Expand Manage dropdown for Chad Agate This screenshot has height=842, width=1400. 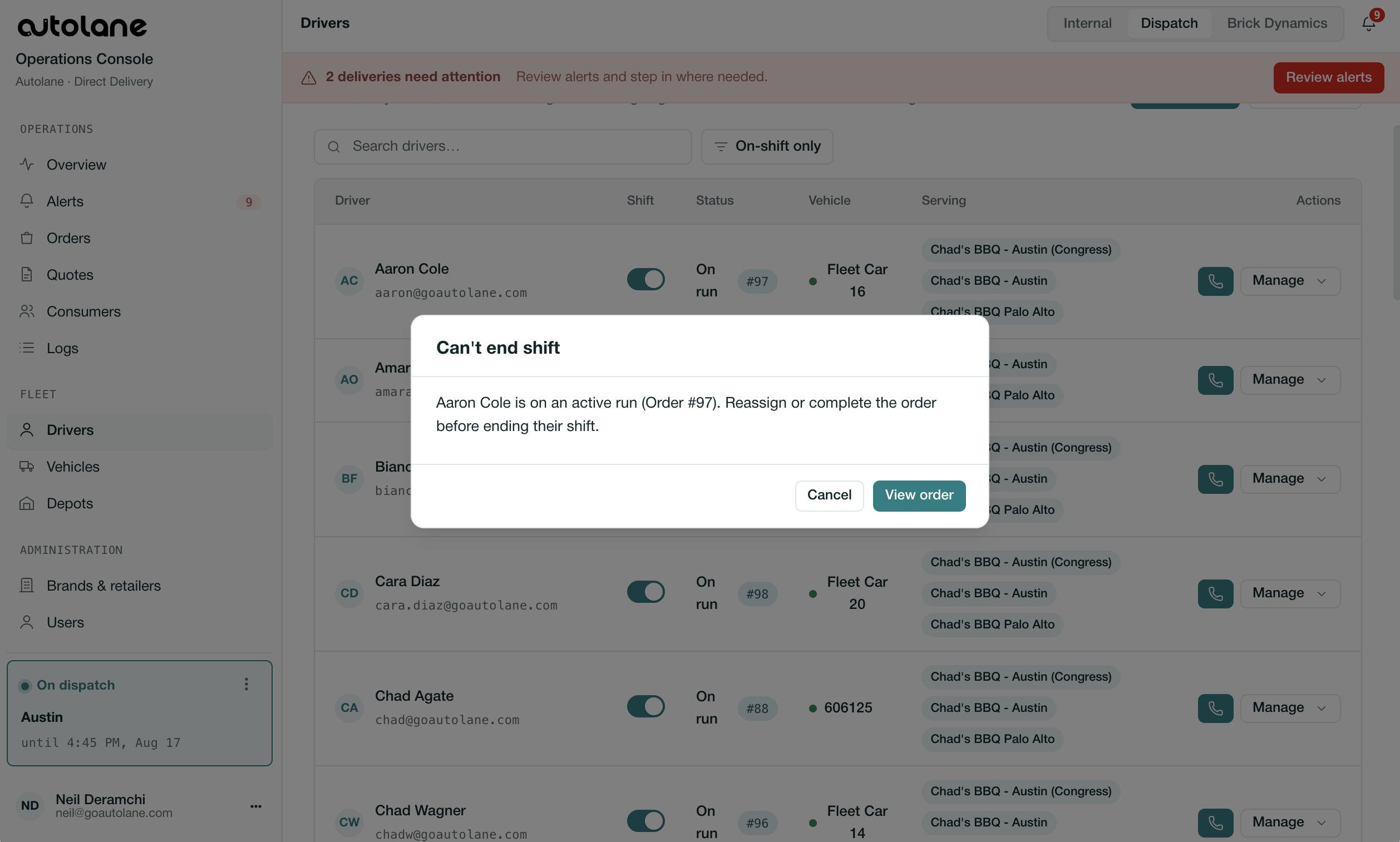coord(1289,708)
